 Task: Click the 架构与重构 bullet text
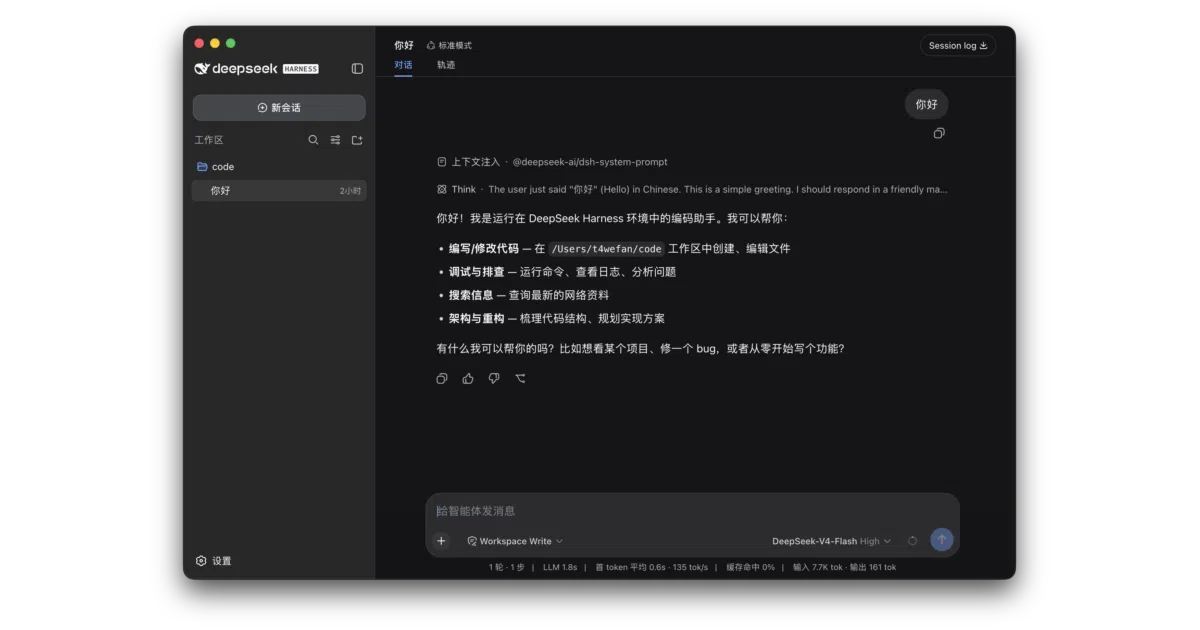pos(477,318)
